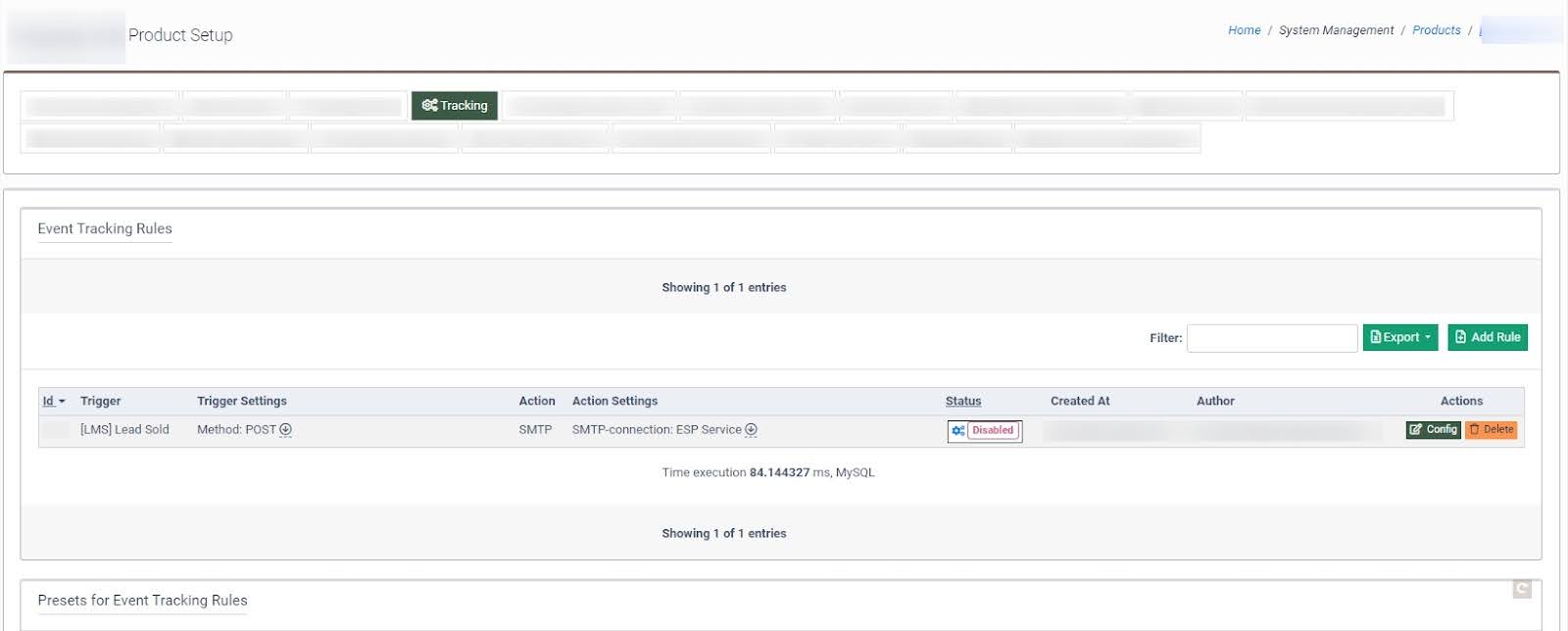Expand the SMTP-connection ESP Service arrow icon
The image size is (1568, 631).
click(x=751, y=430)
